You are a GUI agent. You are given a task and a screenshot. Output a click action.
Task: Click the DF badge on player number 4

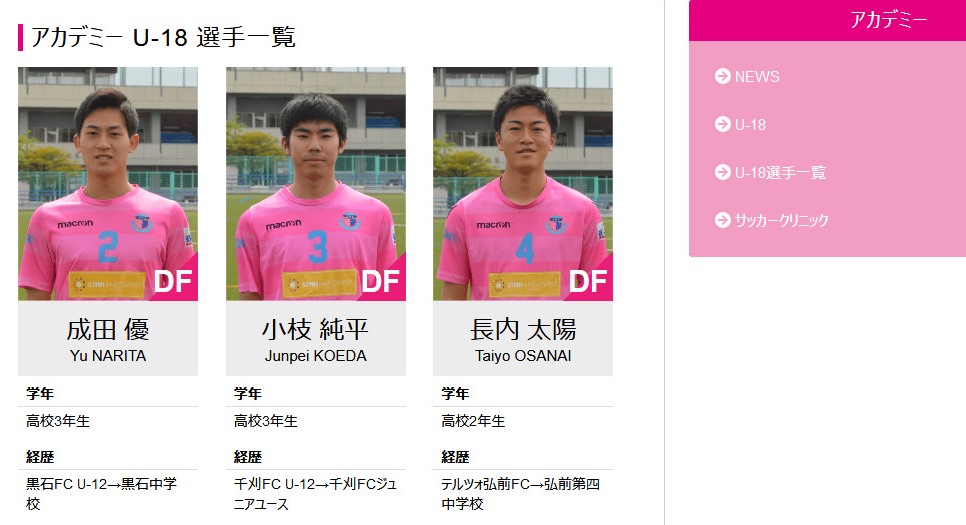click(588, 282)
